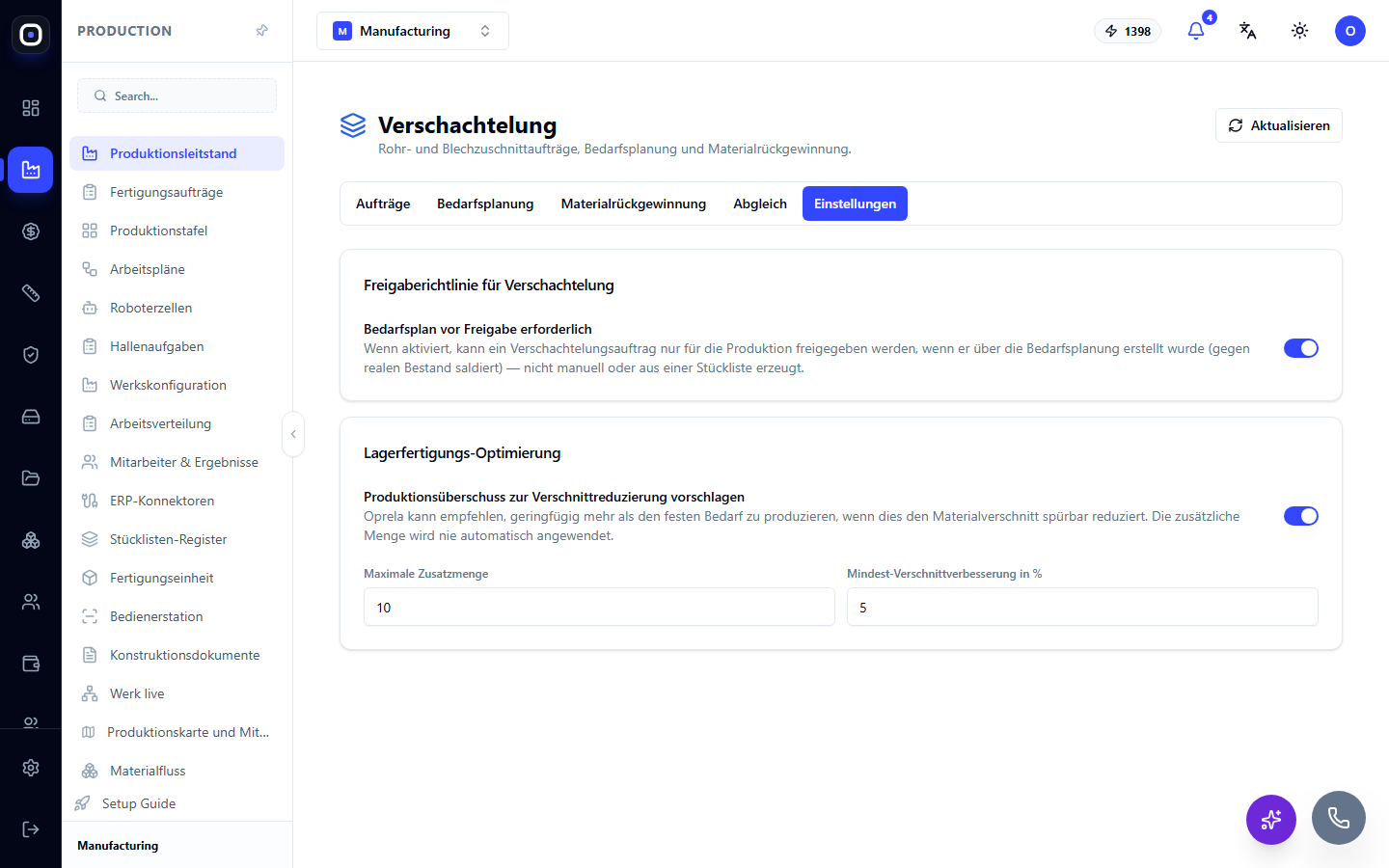Open the Manufacturing workspace dropdown

click(x=413, y=31)
